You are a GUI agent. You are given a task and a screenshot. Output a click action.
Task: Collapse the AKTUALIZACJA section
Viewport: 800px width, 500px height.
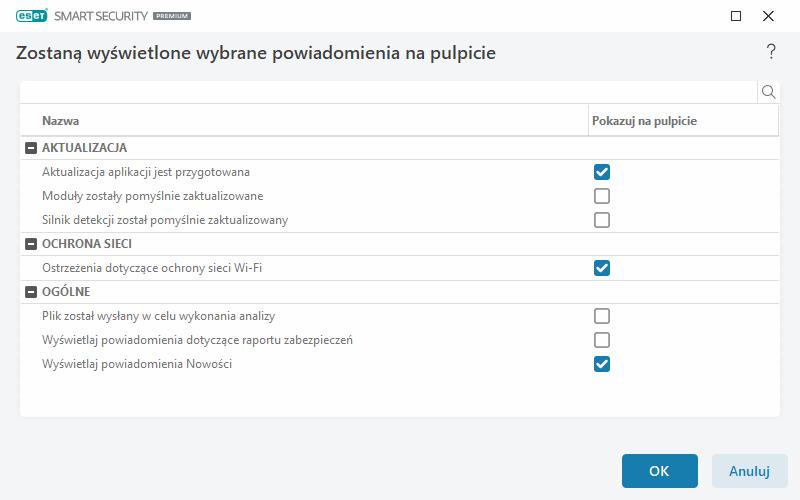tap(31, 148)
